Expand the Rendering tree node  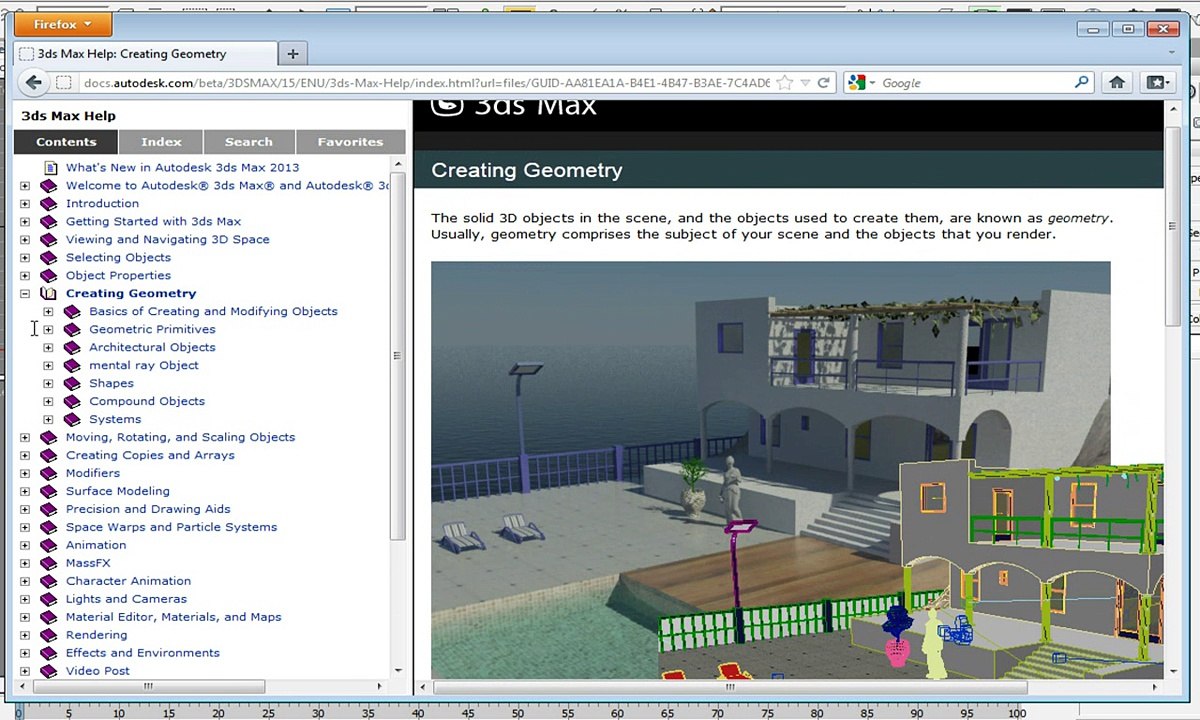pyautogui.click(x=25, y=635)
